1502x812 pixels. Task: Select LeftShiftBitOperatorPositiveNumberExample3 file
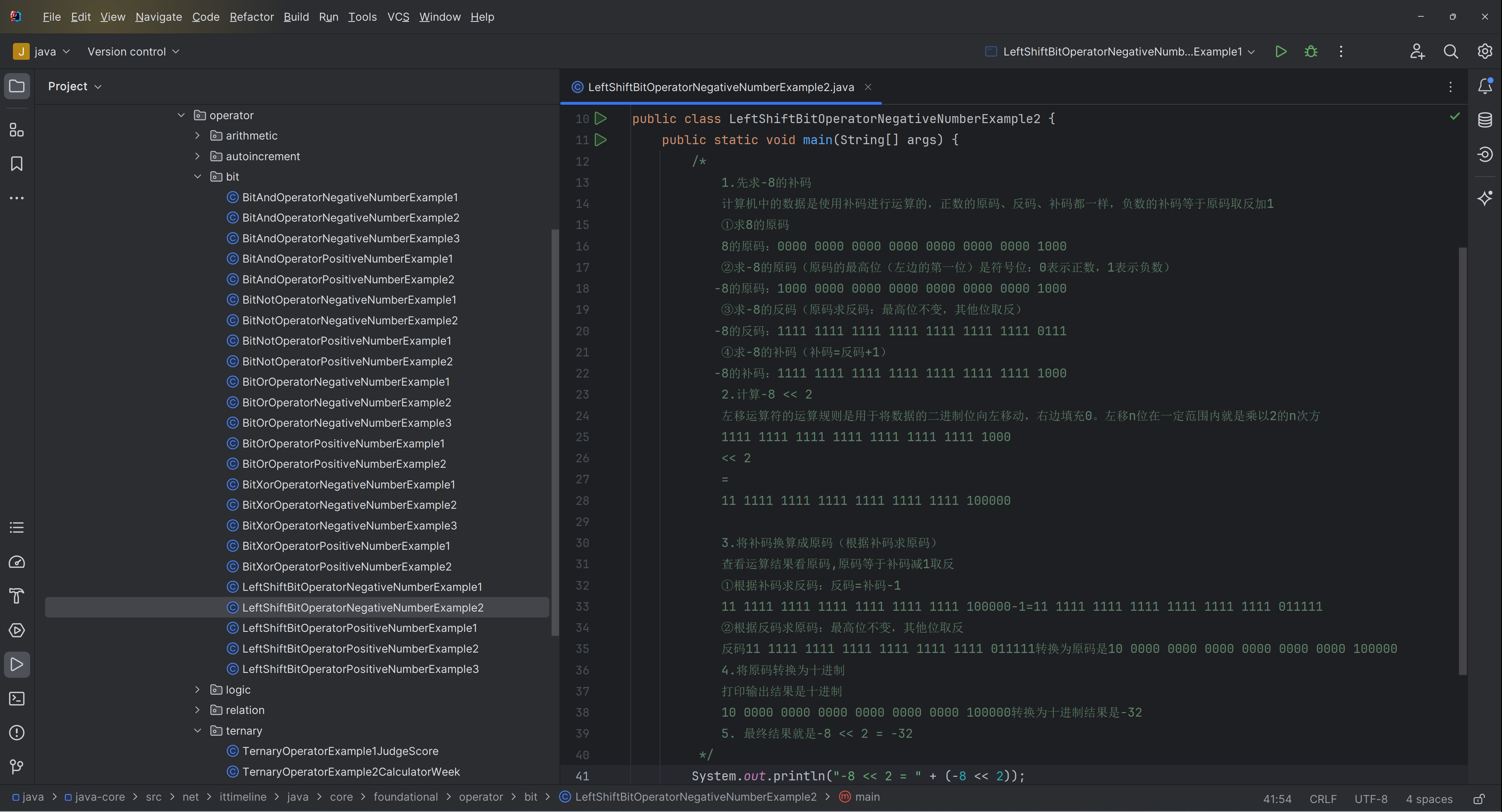click(360, 669)
